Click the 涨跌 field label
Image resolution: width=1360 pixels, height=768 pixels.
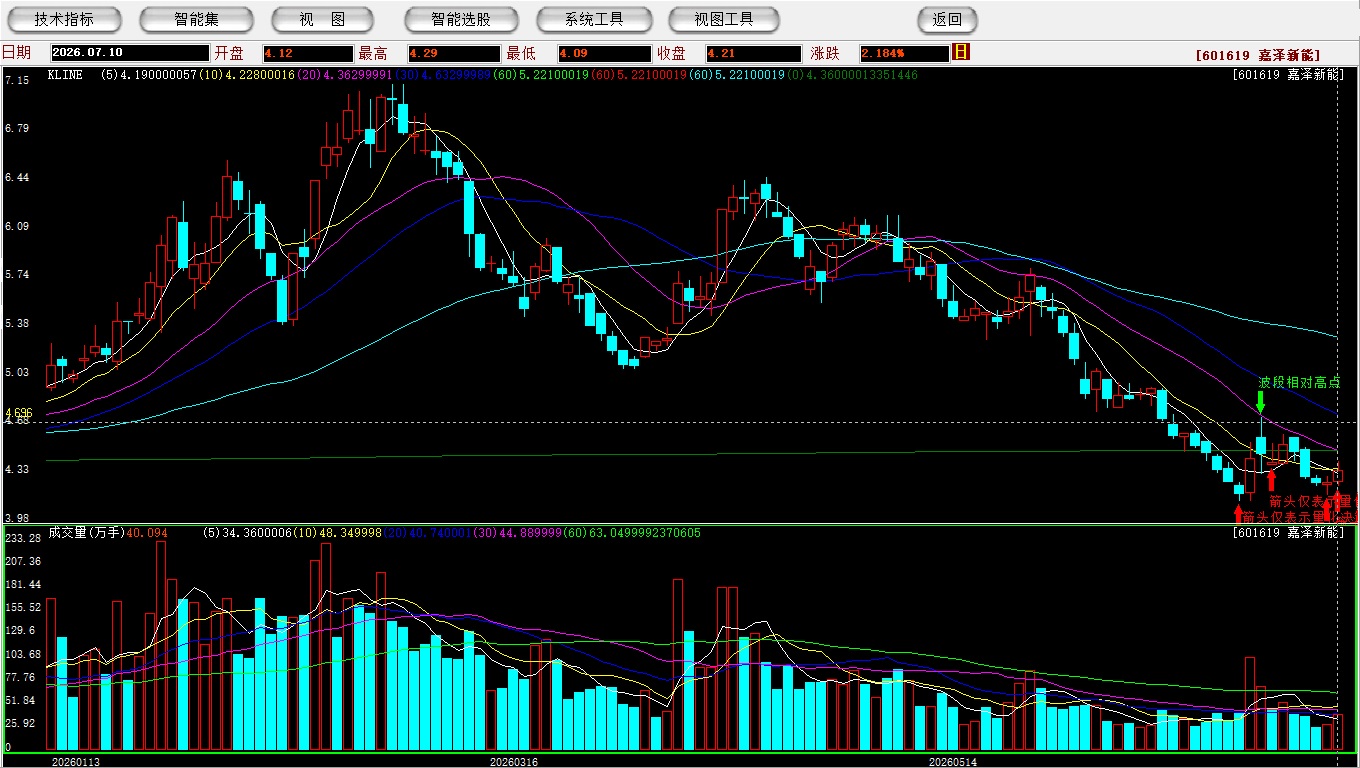[x=825, y=53]
